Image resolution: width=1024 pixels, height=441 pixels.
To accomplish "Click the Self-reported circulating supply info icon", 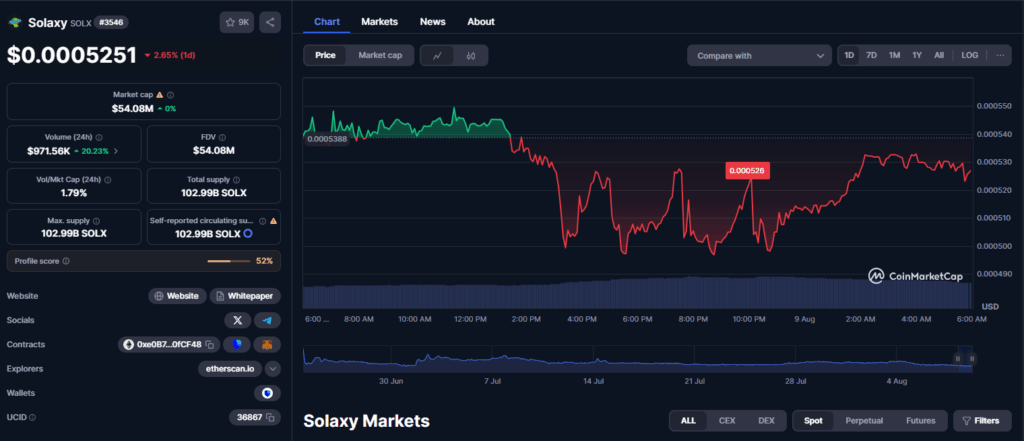I will [263, 221].
